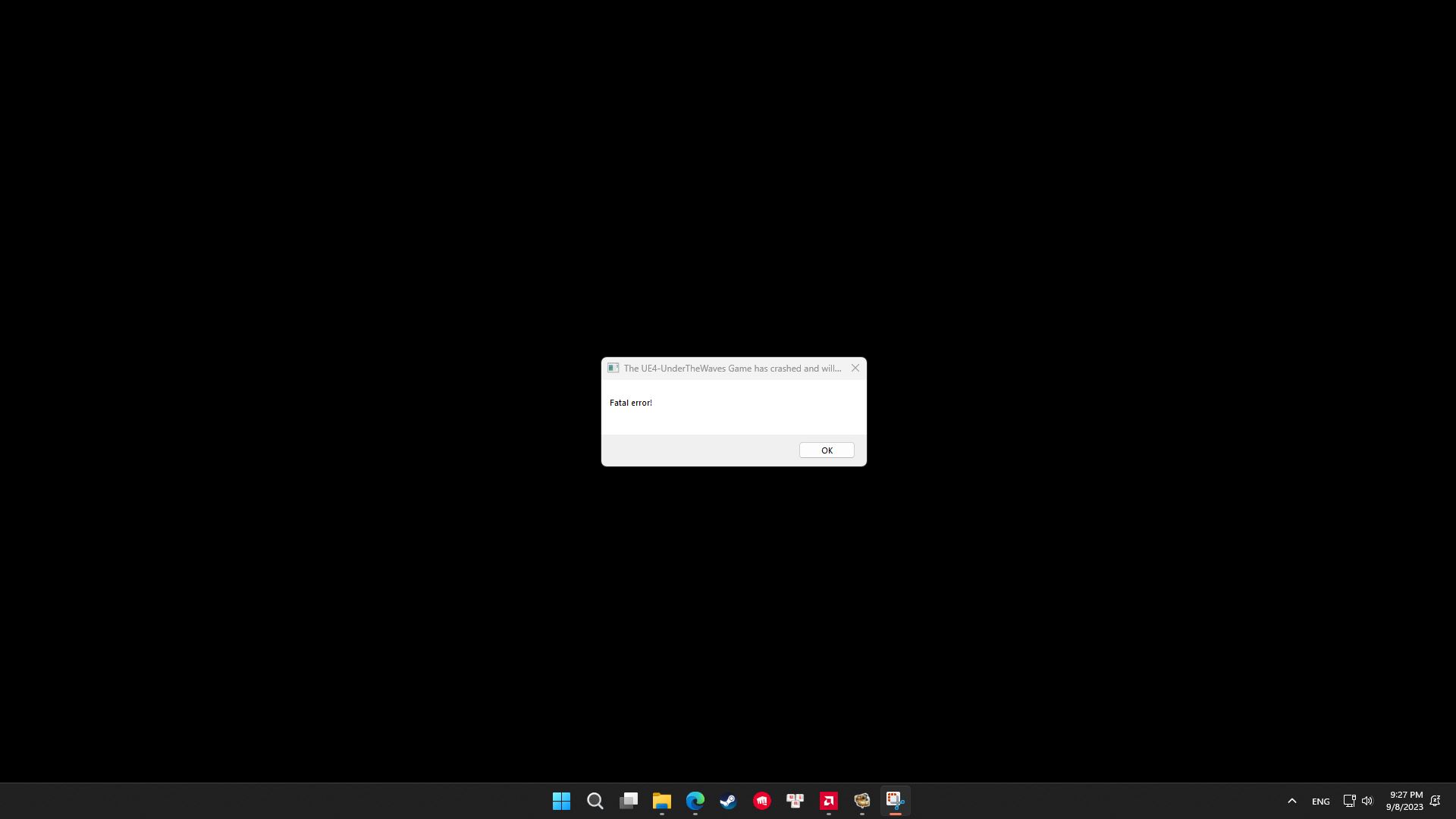Viewport: 1456px width, 819px height.
Task: Switch to the Under The Waves game icon
Action: 862,801
